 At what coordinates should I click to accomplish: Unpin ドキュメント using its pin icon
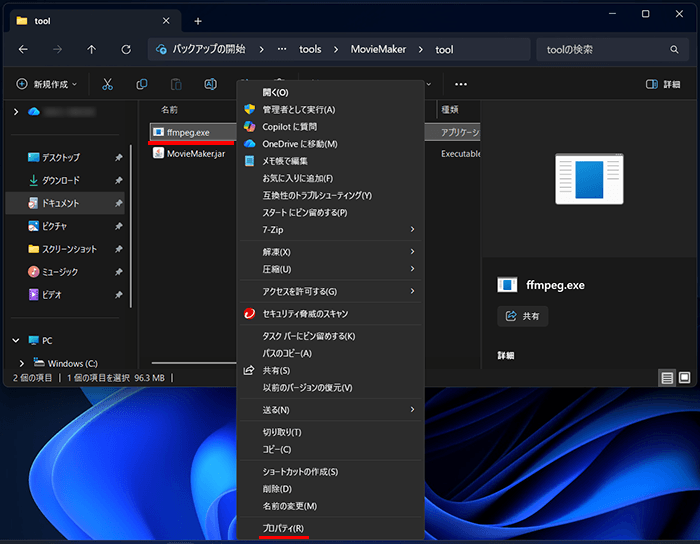pos(118,203)
